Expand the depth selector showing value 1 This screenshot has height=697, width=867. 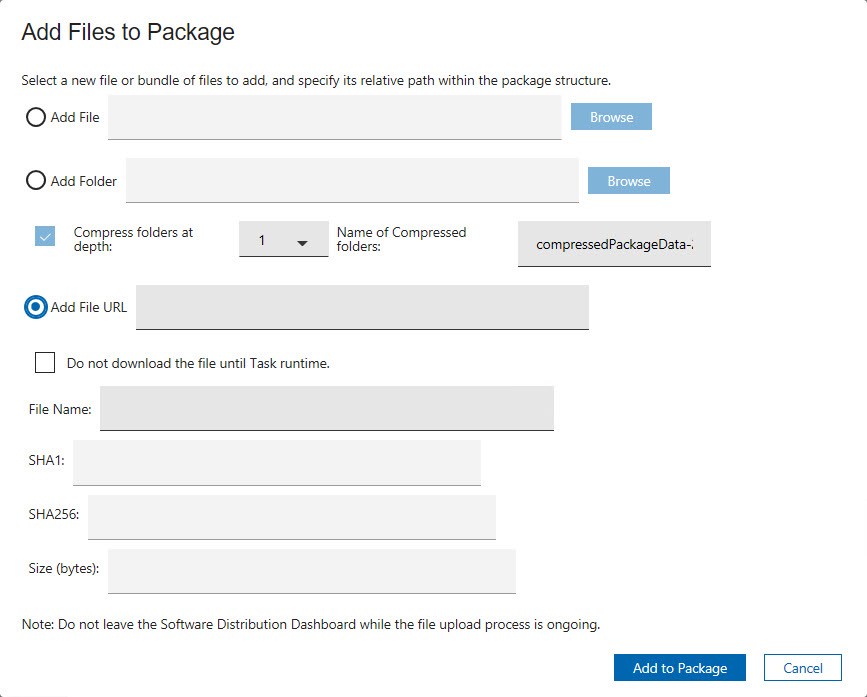[x=283, y=239]
